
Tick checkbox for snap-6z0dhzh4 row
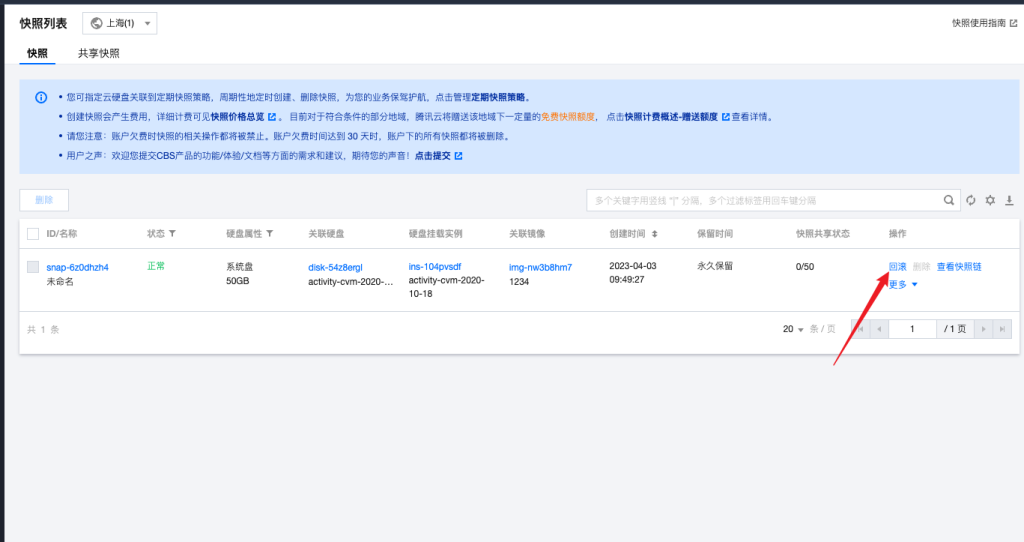(x=33, y=266)
